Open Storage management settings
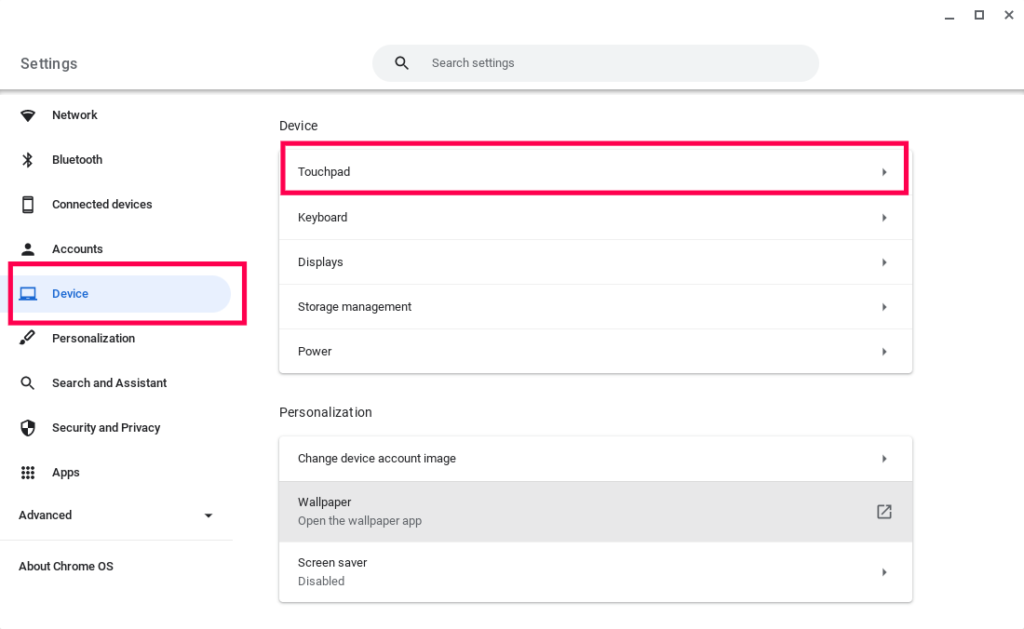 (595, 307)
